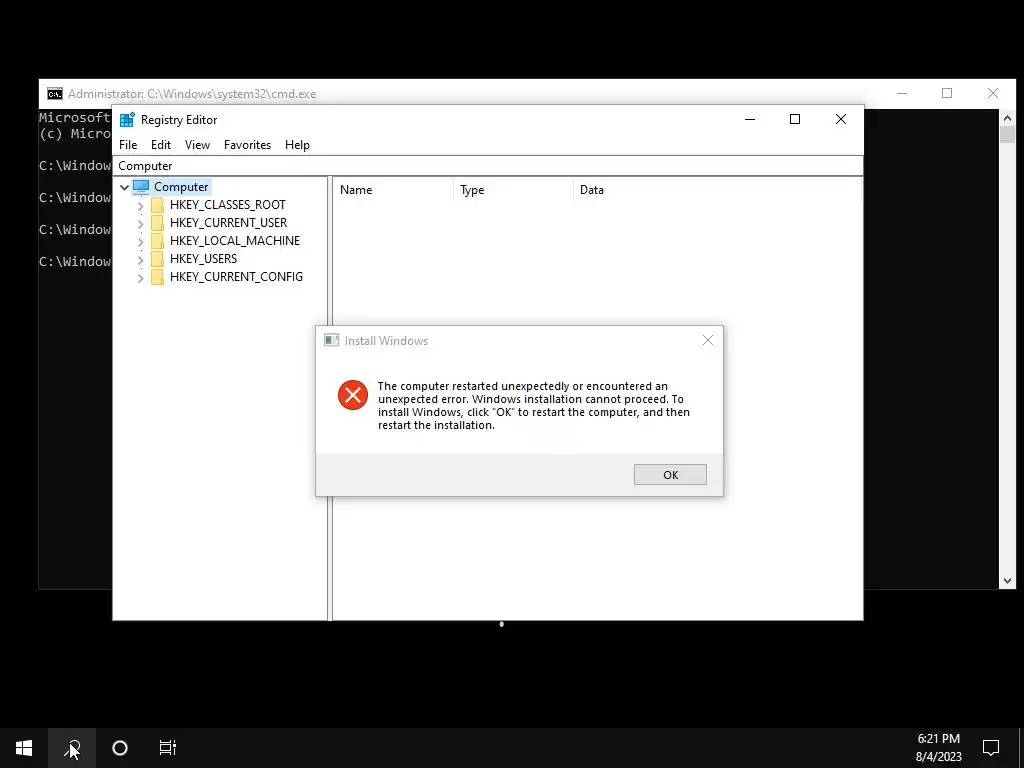Image resolution: width=1024 pixels, height=768 pixels.
Task: Close the Install Windows error dialog
Action: coord(707,340)
